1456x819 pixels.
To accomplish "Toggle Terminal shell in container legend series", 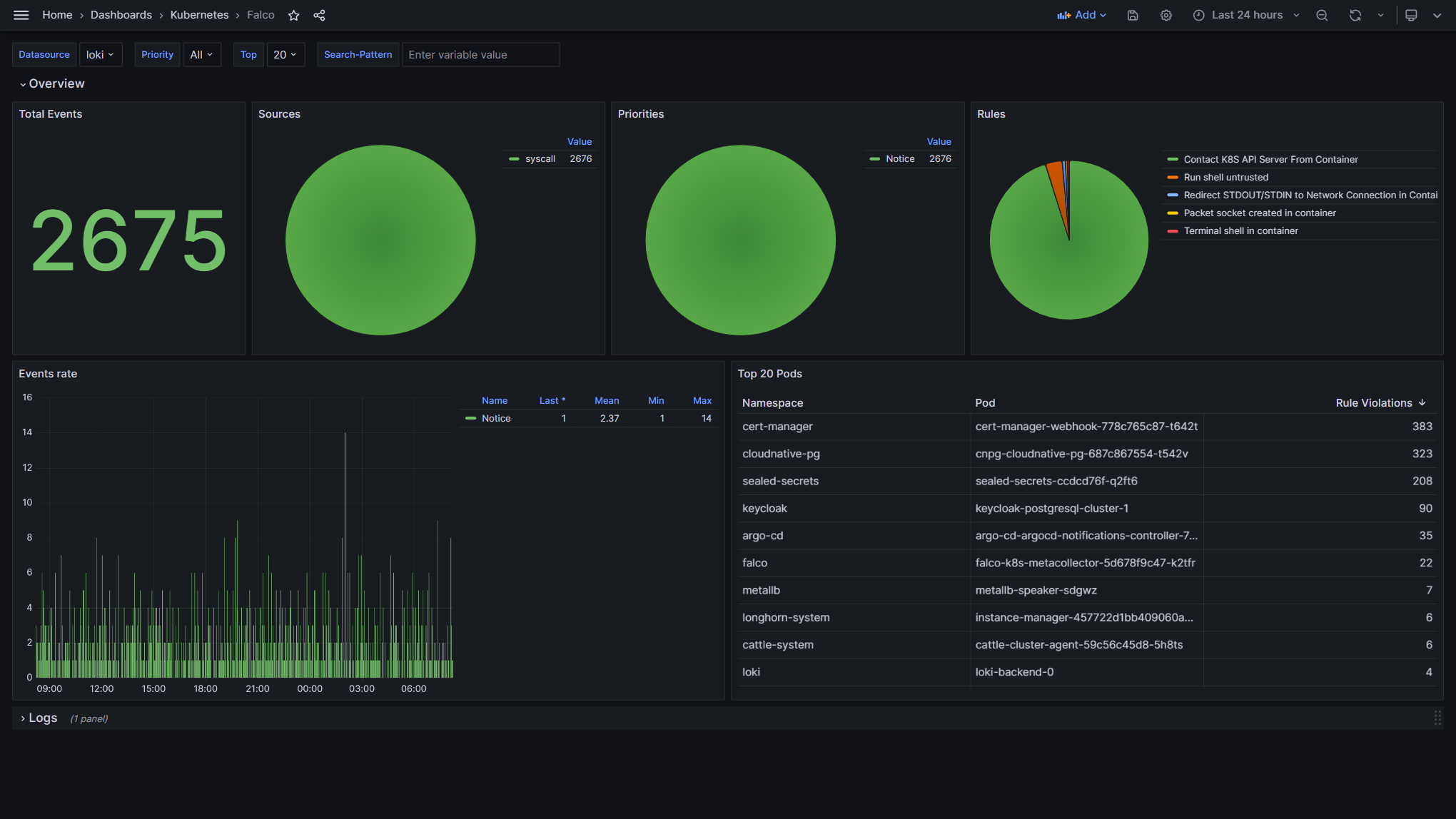I will pyautogui.click(x=1240, y=231).
